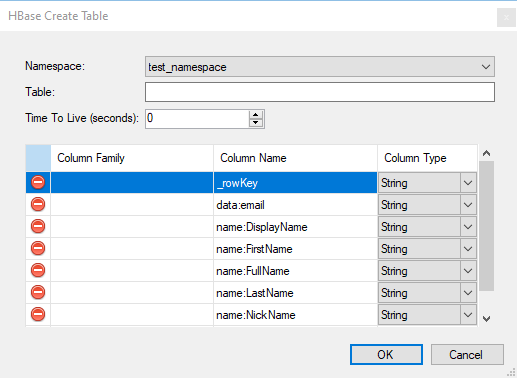Click the Time To Live value field
Viewport: 517px width, 378px height.
click(x=197, y=118)
